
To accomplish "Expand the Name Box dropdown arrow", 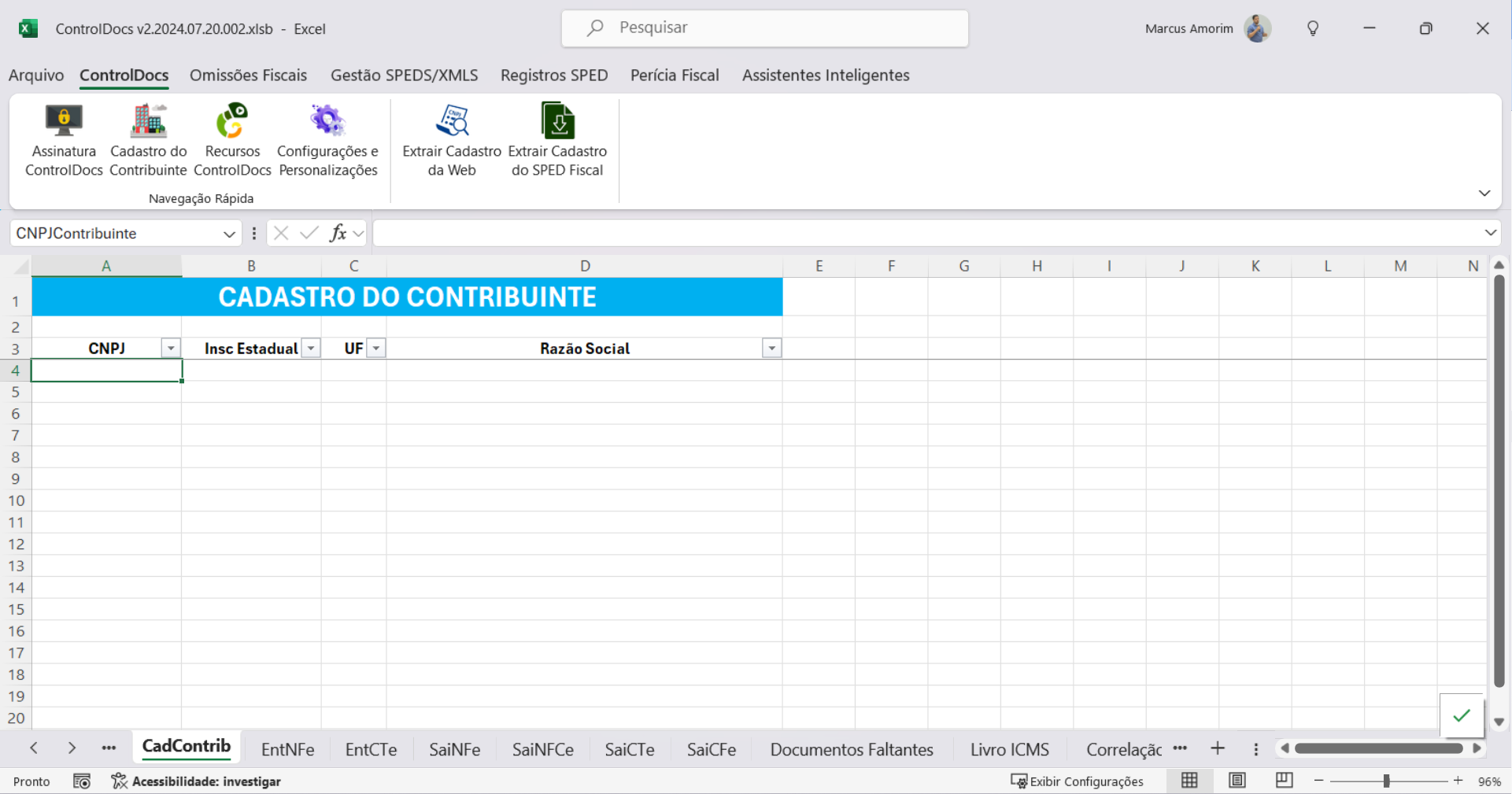I will pos(229,234).
